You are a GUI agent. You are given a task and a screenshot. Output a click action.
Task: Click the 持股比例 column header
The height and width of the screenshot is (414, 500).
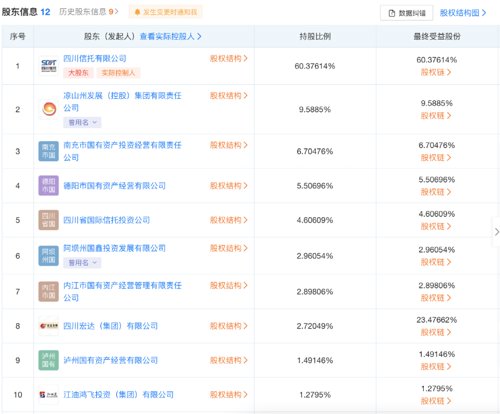pyautogui.click(x=315, y=36)
